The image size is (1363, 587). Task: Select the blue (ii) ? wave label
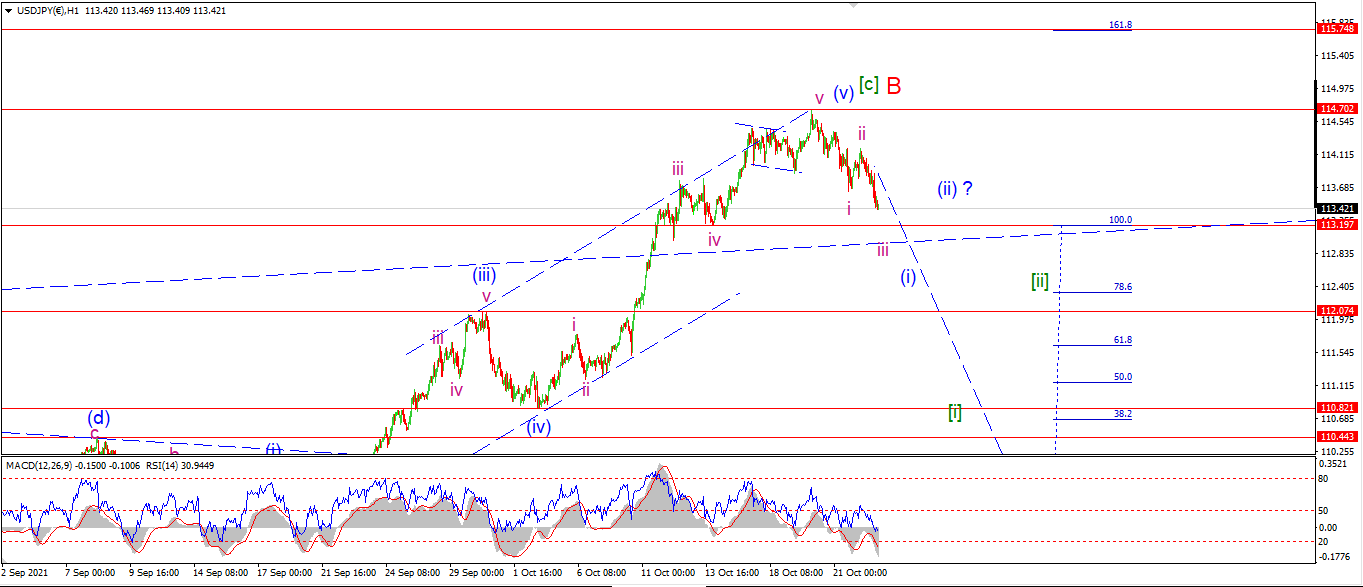coord(955,188)
